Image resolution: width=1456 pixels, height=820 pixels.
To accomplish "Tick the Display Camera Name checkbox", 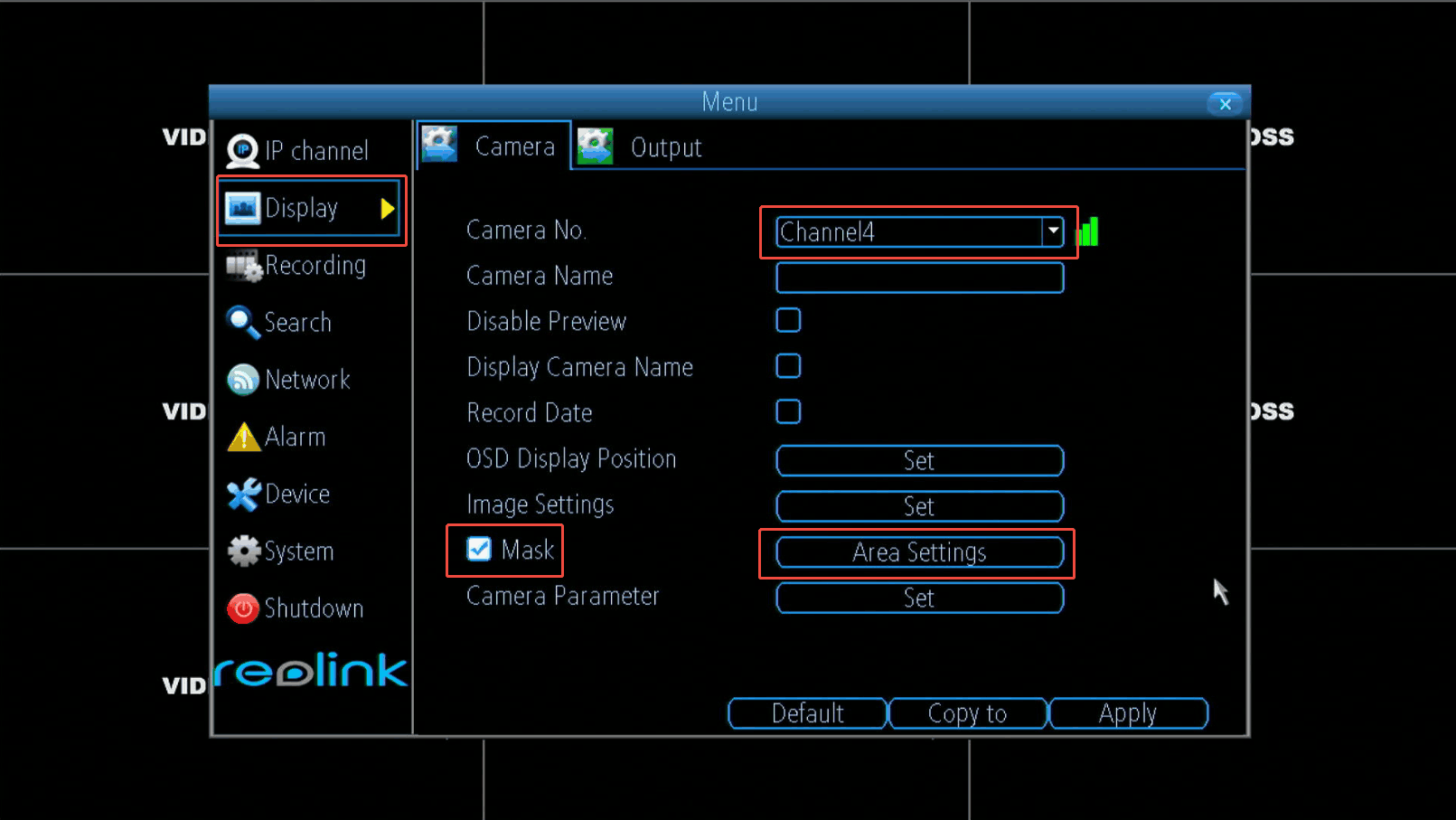I will pyautogui.click(x=788, y=366).
